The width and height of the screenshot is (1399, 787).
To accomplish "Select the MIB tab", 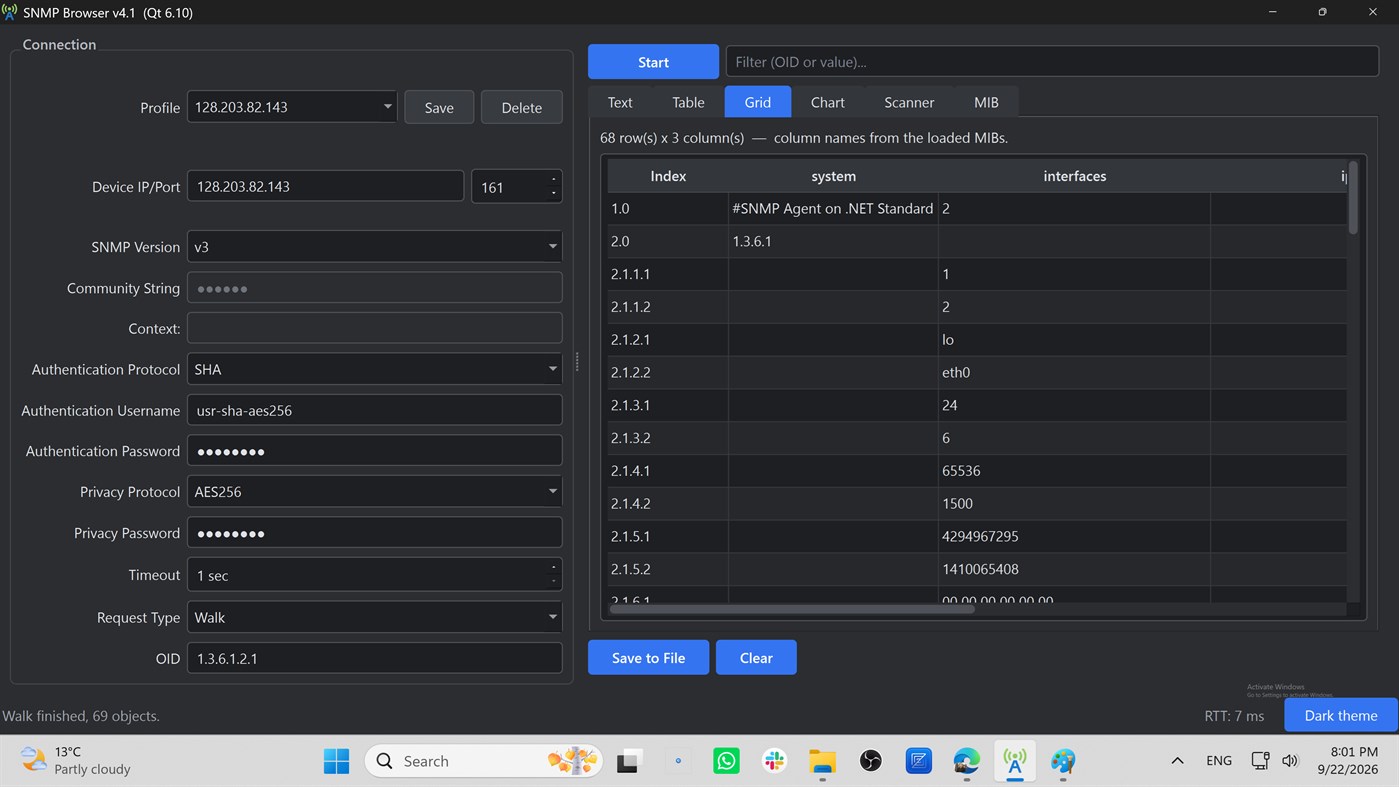I will [x=986, y=102].
